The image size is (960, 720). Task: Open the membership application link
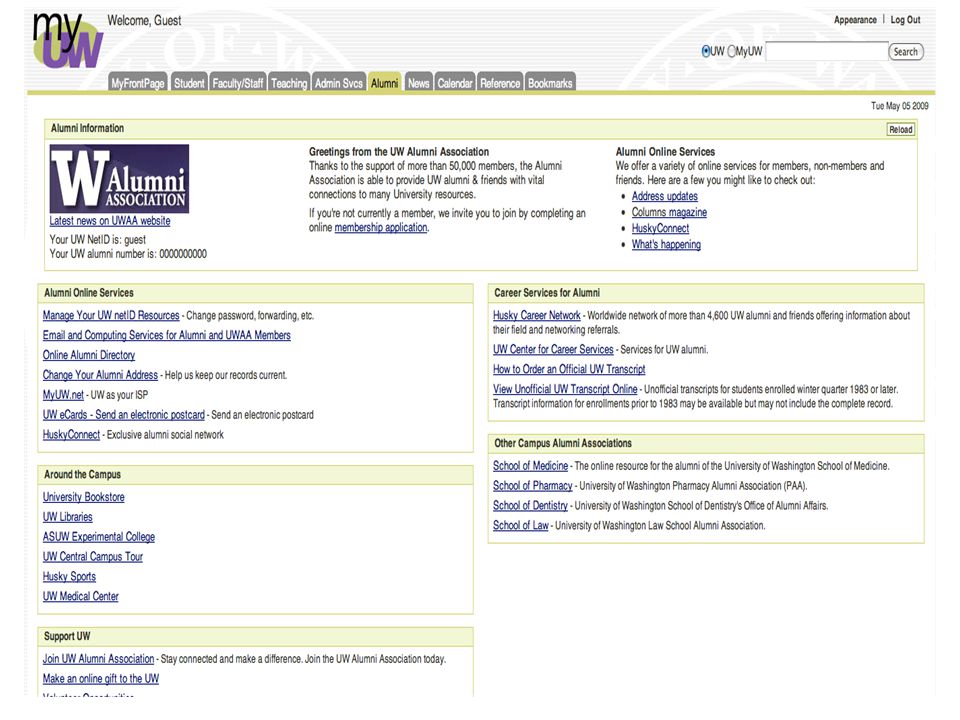(381, 227)
